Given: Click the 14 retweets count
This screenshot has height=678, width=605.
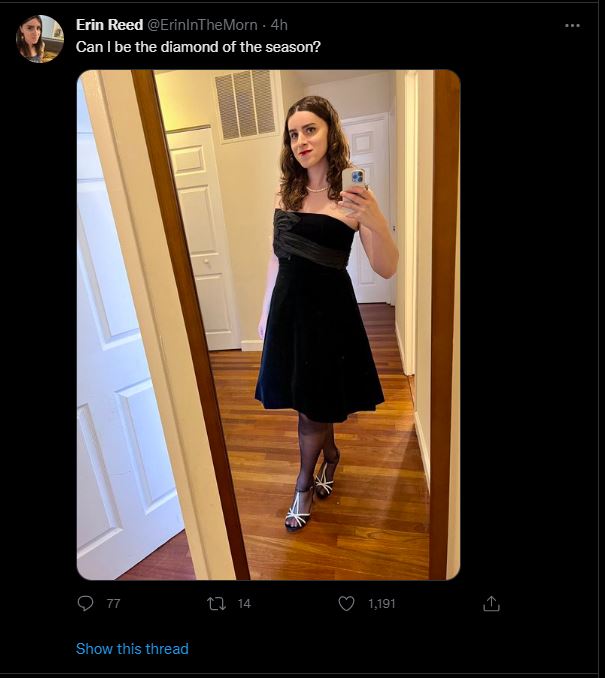Looking at the screenshot, I should tap(244, 604).
